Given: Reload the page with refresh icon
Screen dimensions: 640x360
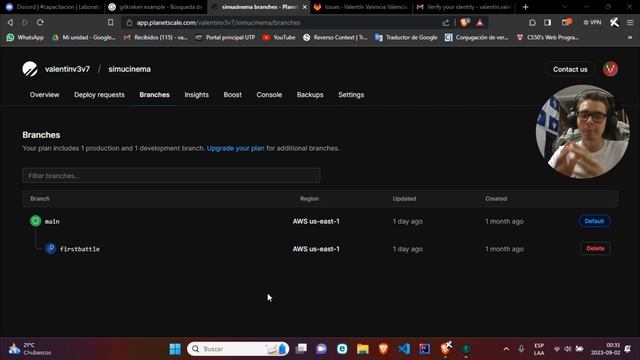Looking at the screenshot, I should (40, 22).
